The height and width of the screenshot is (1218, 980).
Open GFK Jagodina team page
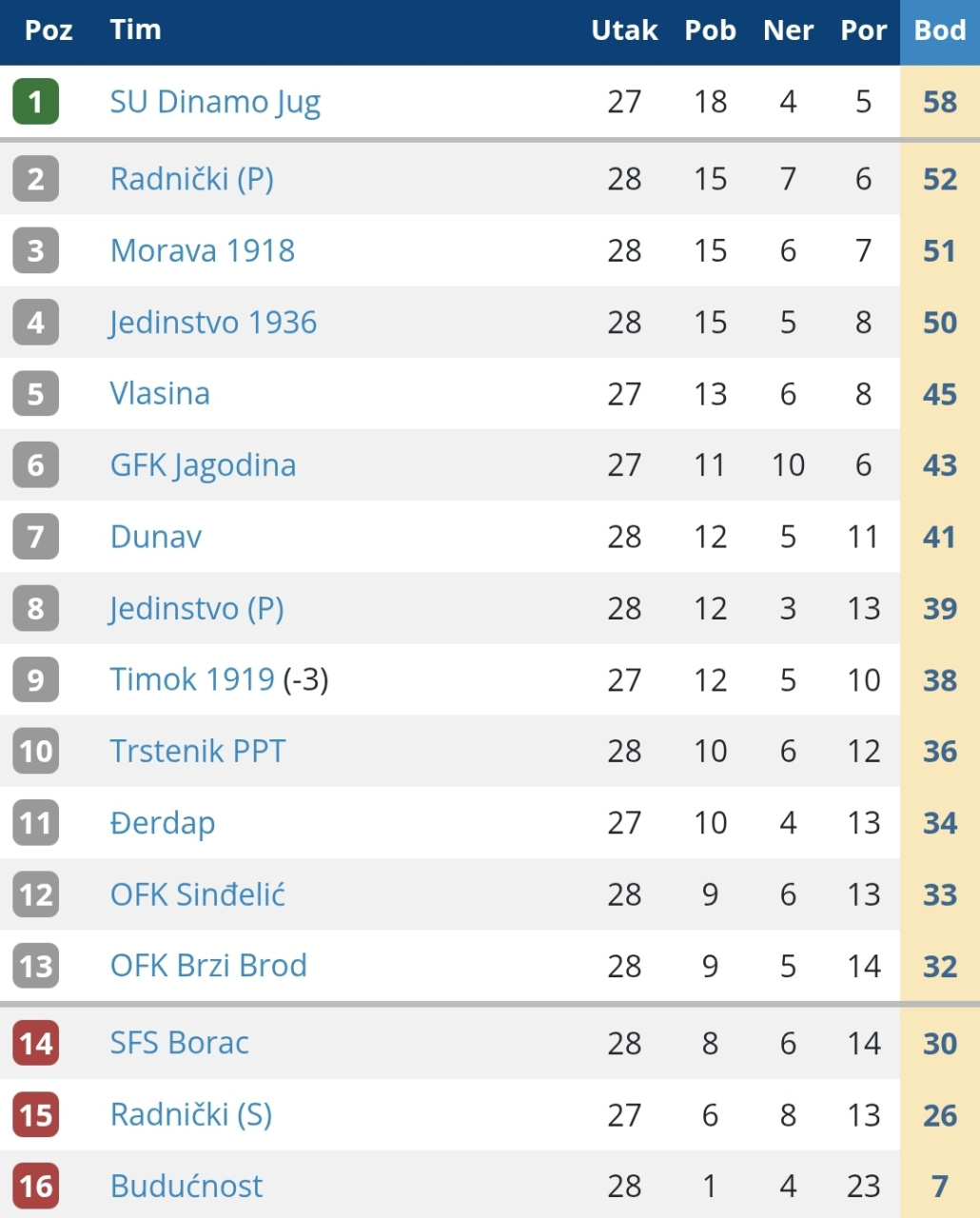(x=203, y=465)
